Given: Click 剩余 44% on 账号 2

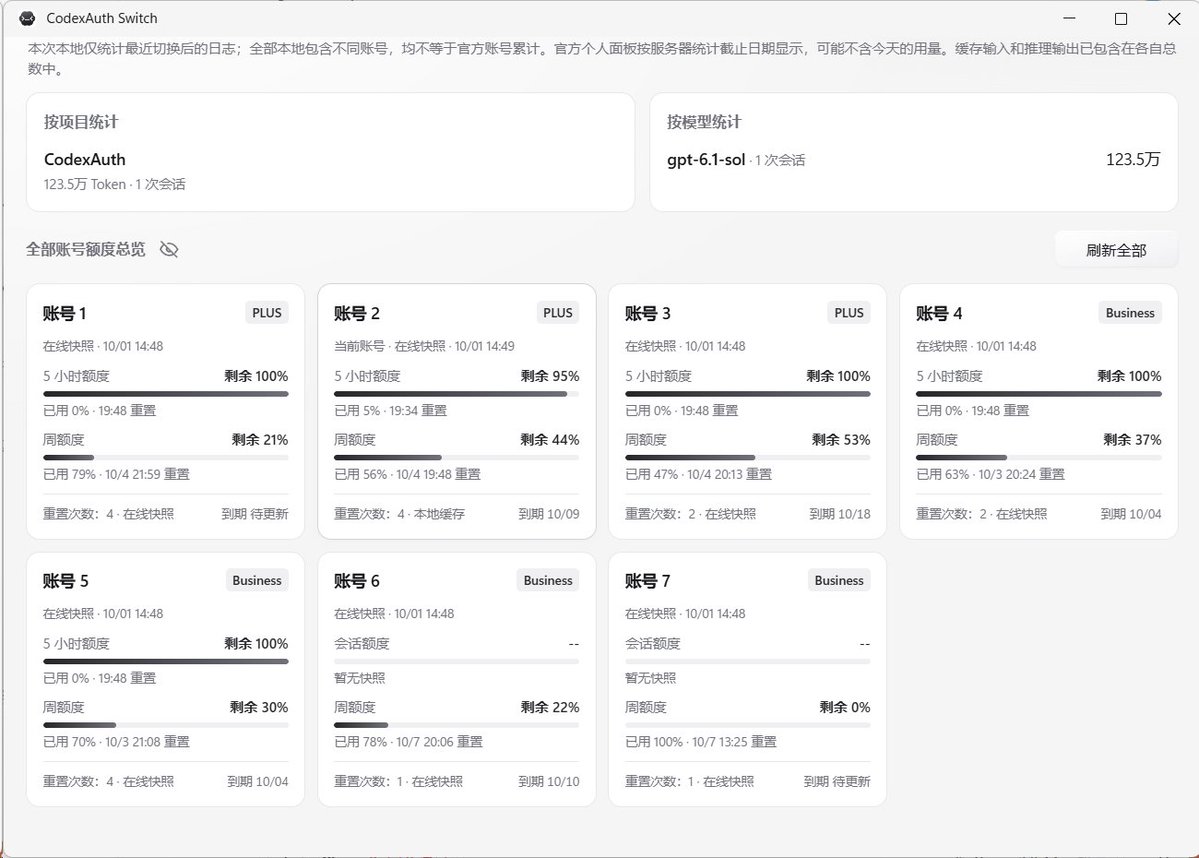Looking at the screenshot, I should [x=550, y=440].
